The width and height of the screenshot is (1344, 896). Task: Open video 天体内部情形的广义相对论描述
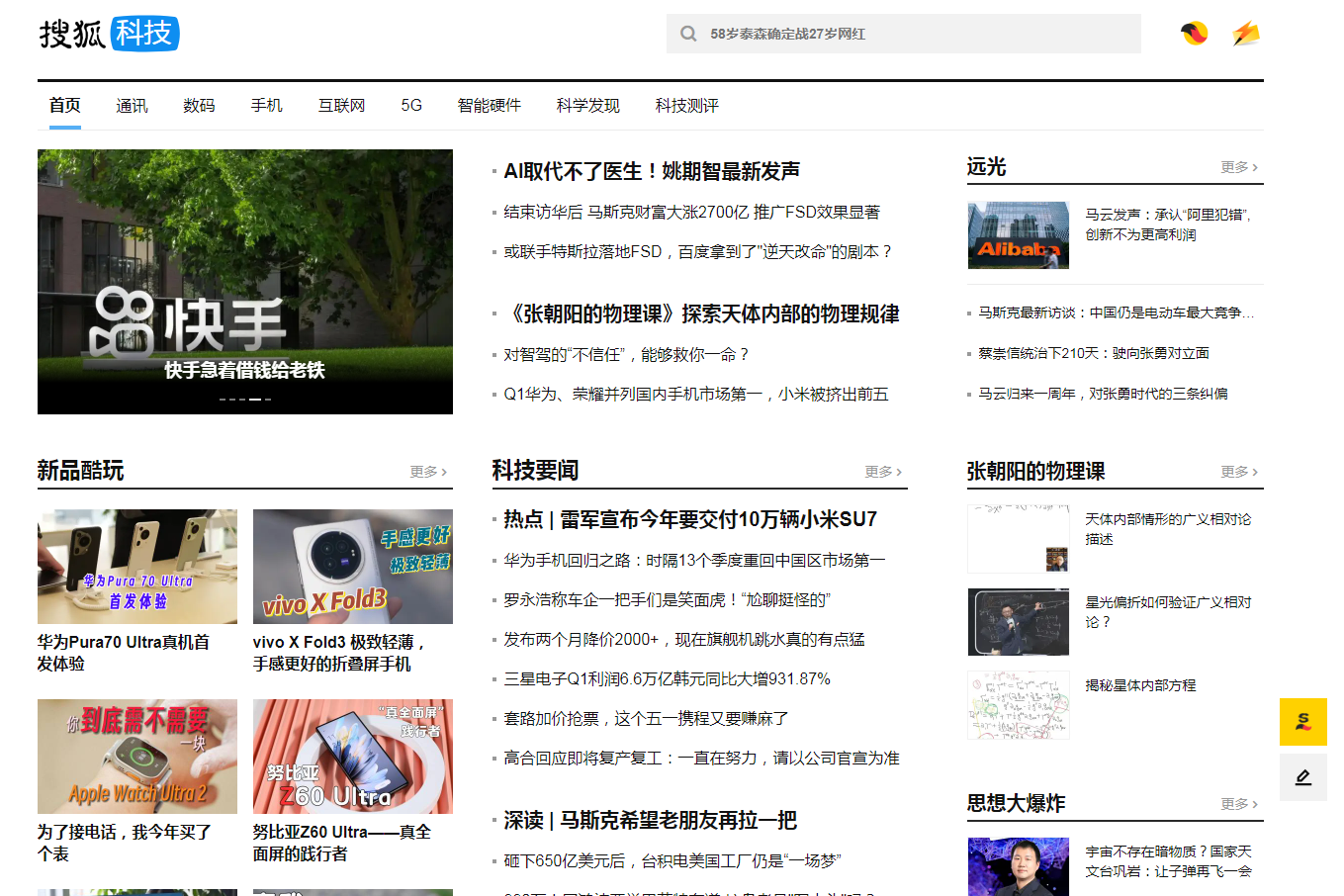pyautogui.click(x=1168, y=529)
